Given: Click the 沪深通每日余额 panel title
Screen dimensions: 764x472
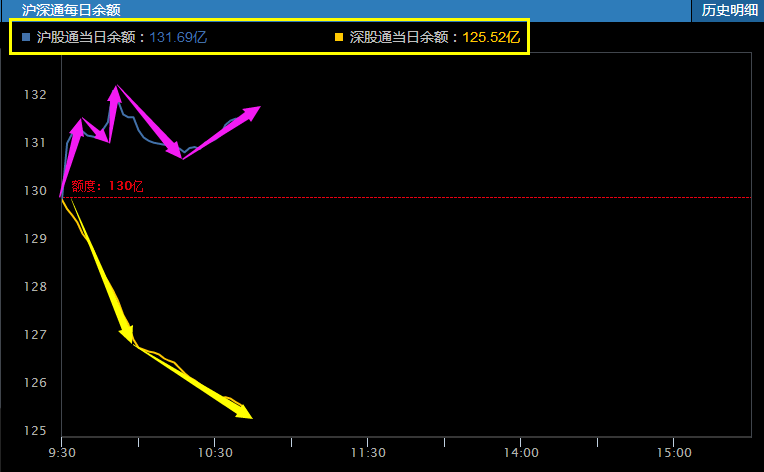Looking at the screenshot, I should click(71, 10).
